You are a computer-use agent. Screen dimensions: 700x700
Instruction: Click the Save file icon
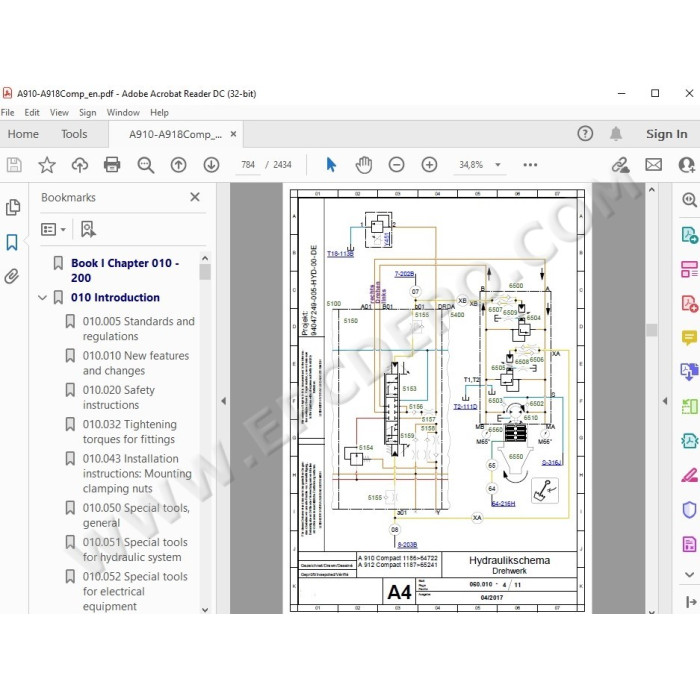click(x=14, y=165)
